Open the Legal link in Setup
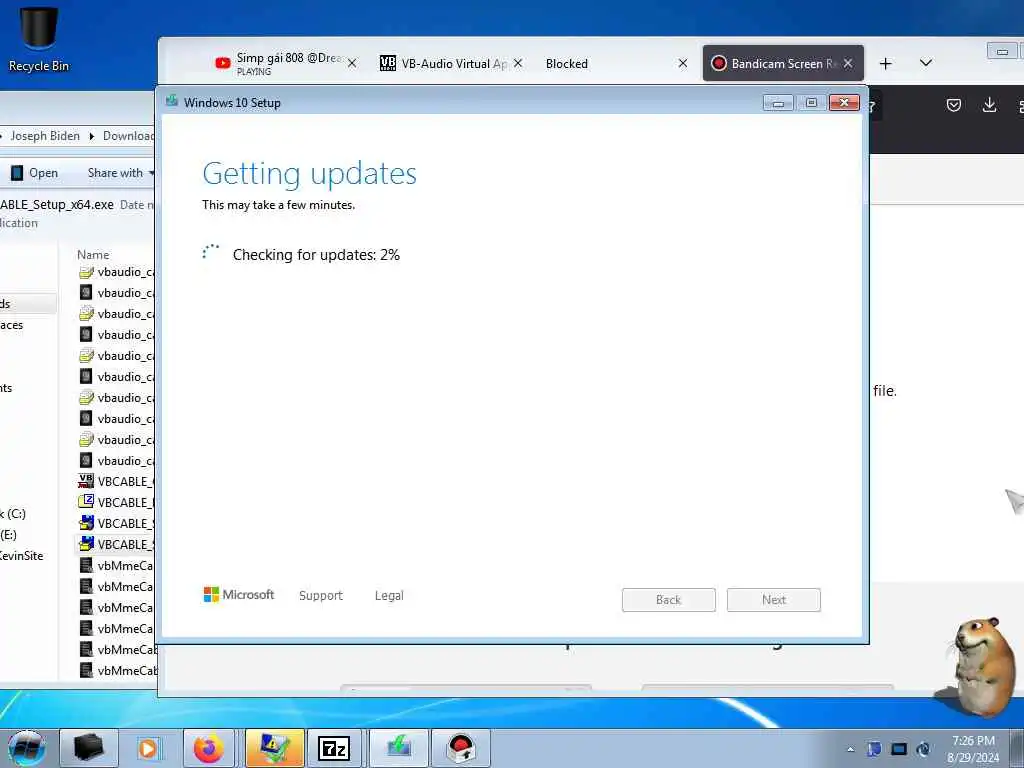 [389, 596]
